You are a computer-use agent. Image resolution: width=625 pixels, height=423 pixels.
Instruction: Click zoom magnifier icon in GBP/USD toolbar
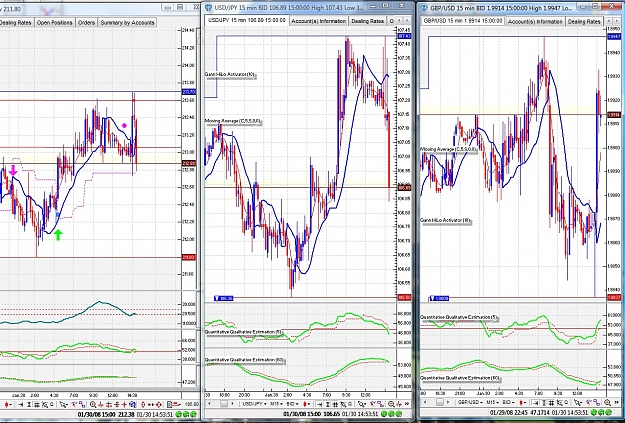[x=607, y=403]
